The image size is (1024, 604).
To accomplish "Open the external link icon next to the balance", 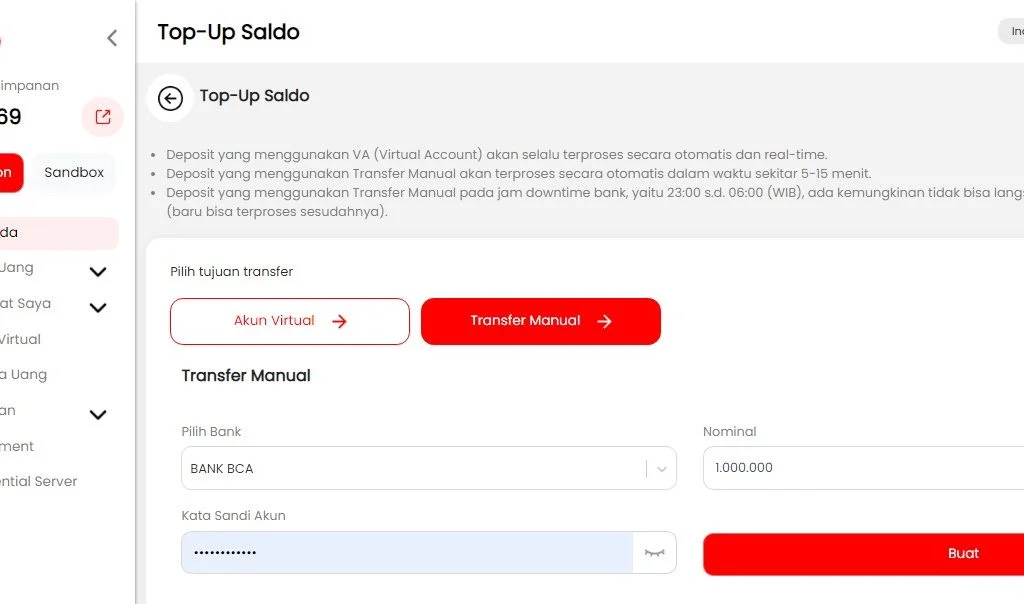I will click(101, 117).
